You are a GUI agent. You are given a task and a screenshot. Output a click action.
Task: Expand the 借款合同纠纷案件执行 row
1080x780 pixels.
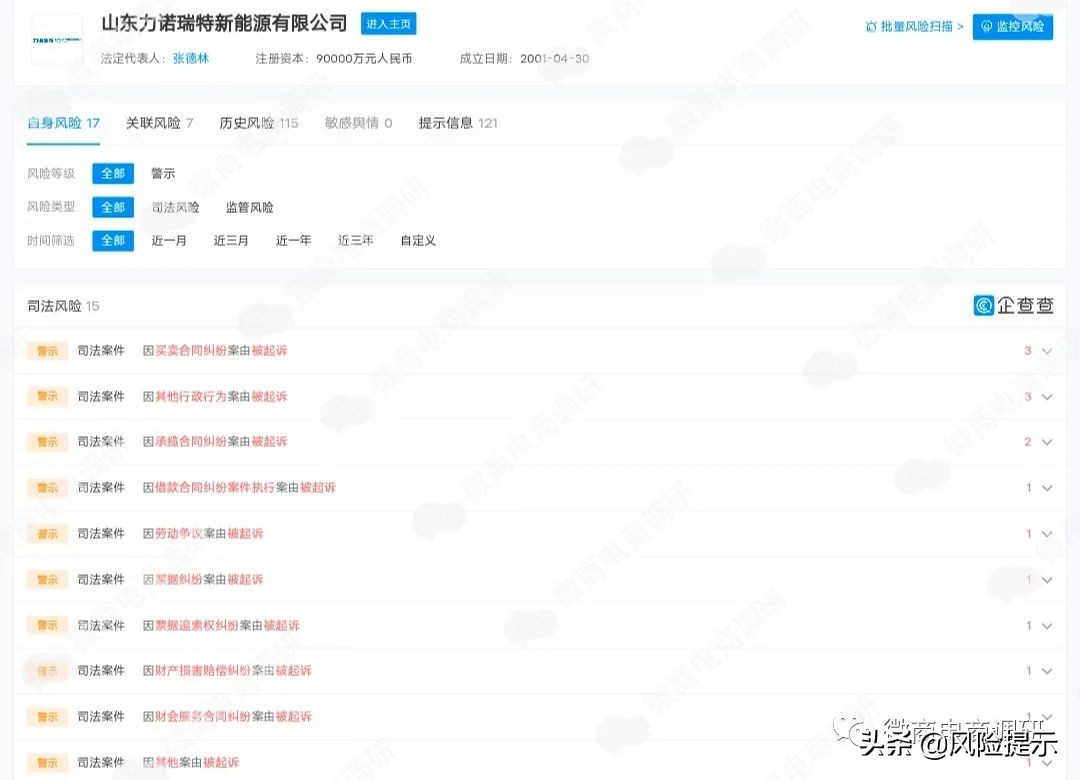pyautogui.click(x=1046, y=488)
